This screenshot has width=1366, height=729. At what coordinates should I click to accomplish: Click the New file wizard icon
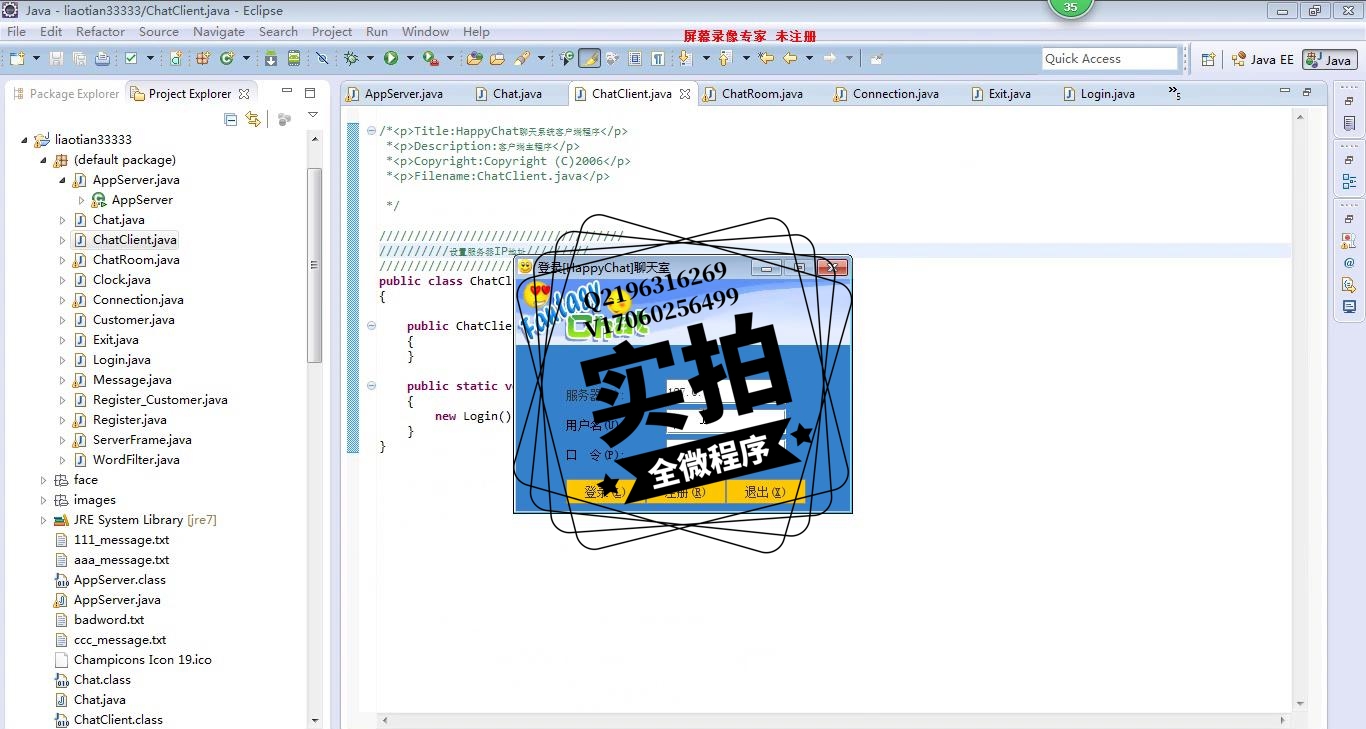click(17, 59)
